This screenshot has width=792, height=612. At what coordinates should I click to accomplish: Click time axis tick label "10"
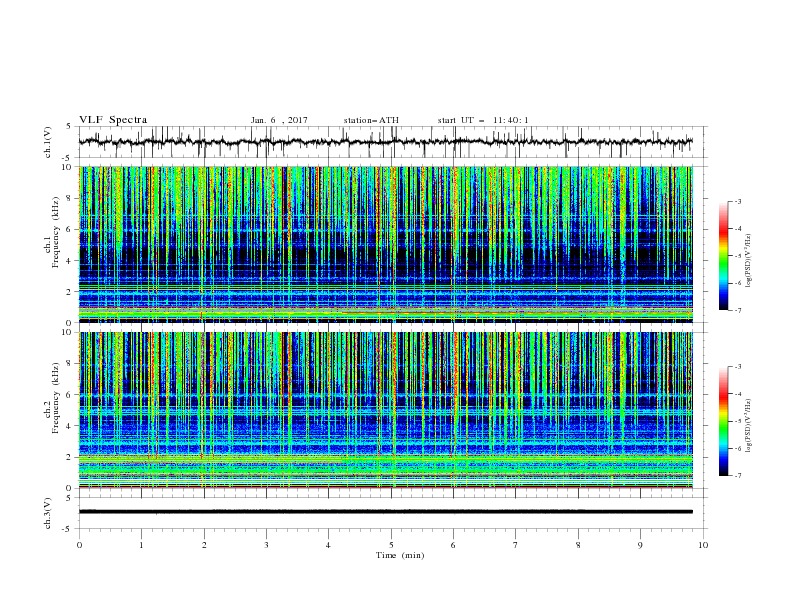click(x=703, y=545)
